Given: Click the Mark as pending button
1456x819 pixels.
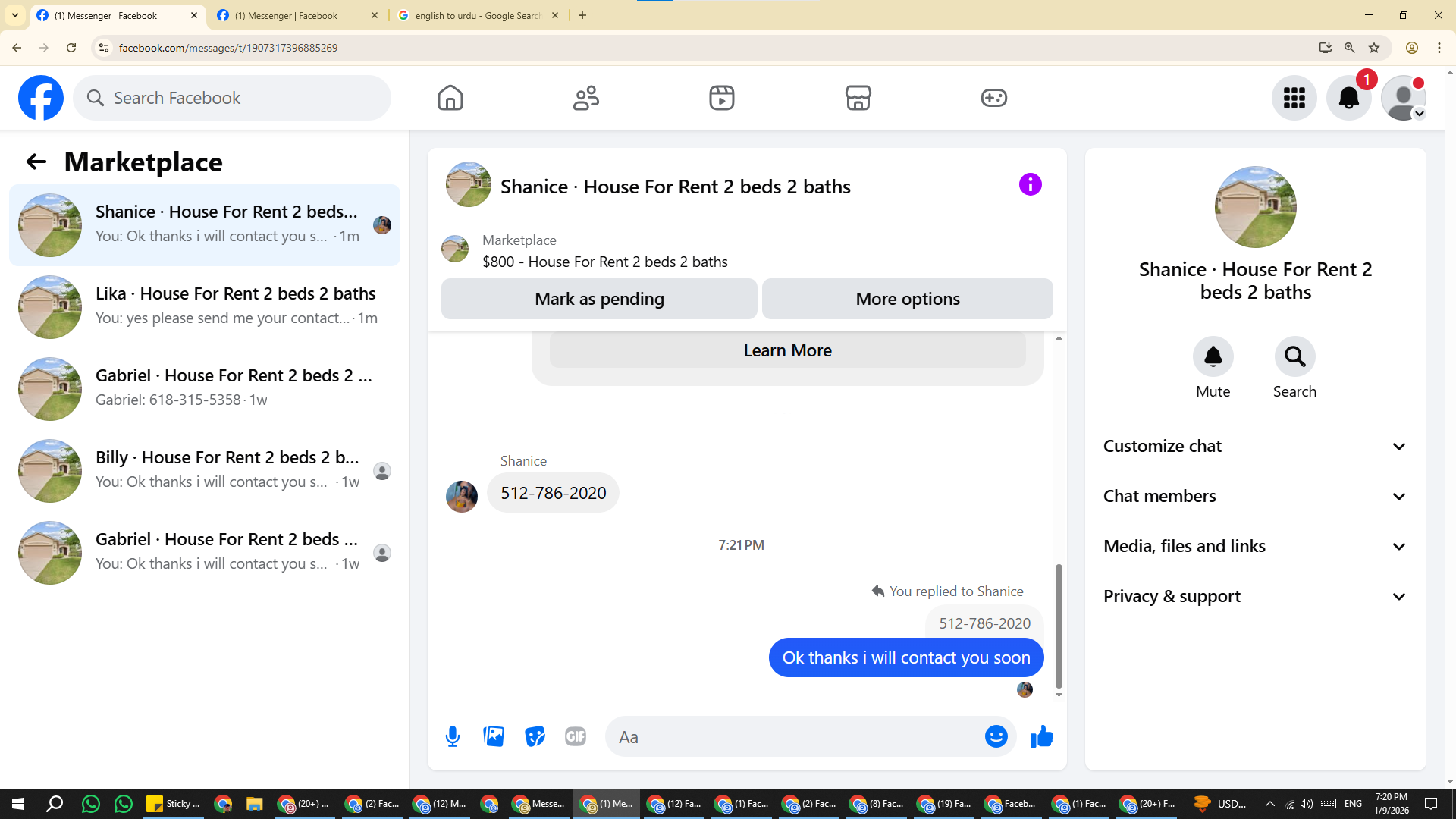Looking at the screenshot, I should 599,299.
